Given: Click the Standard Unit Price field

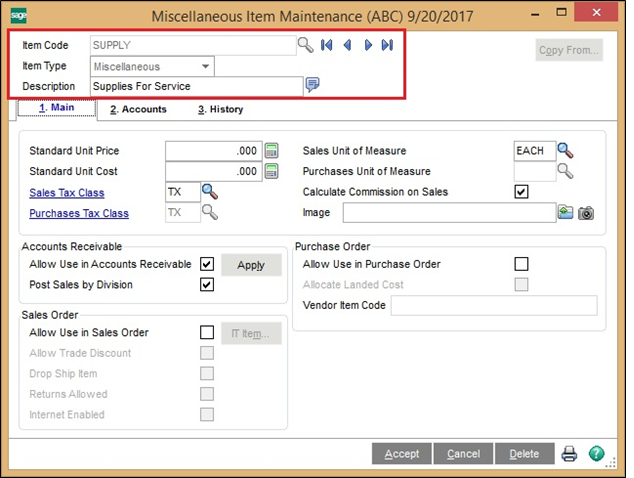Looking at the screenshot, I should pos(213,151).
